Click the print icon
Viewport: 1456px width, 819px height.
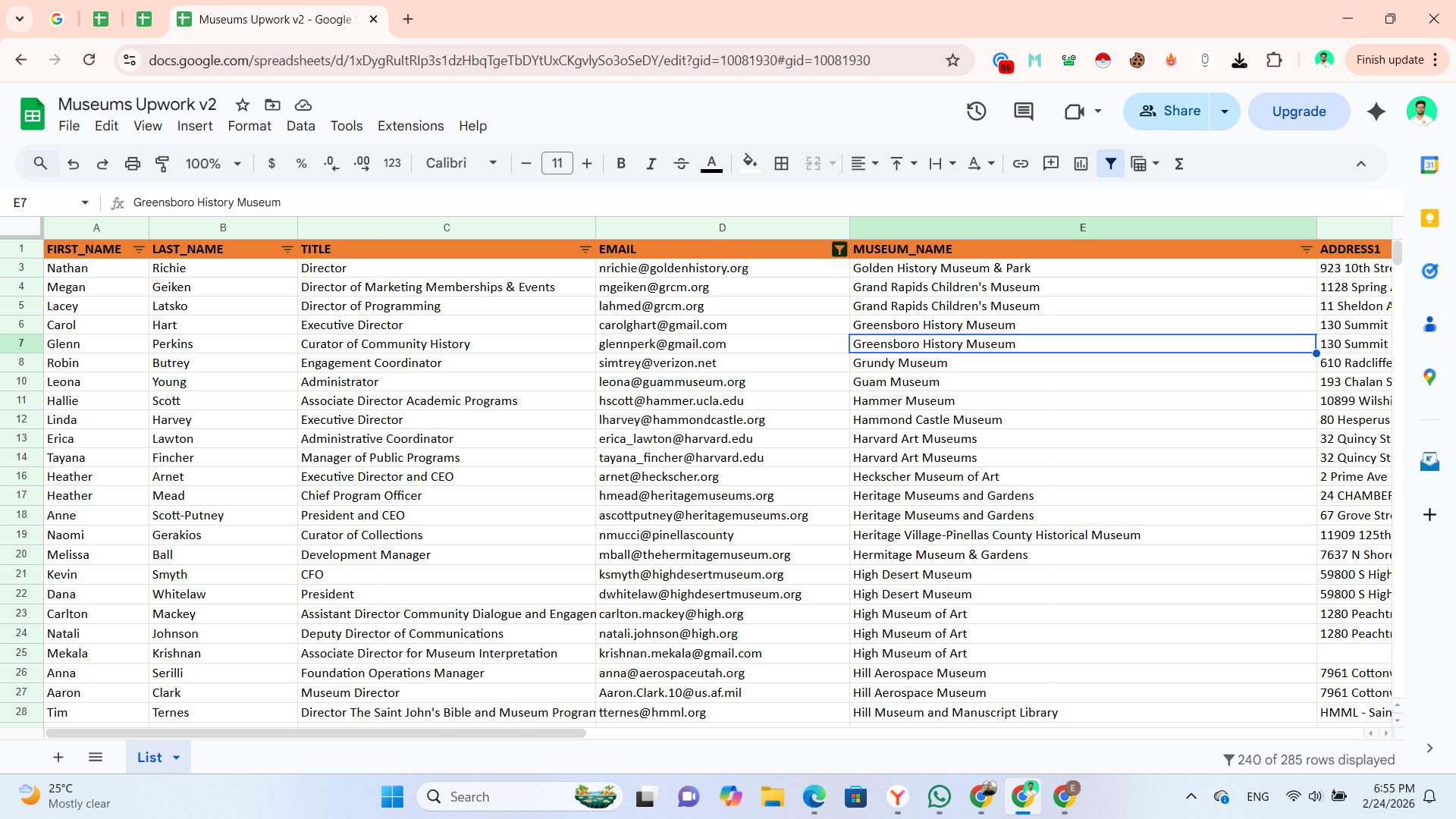[132, 163]
